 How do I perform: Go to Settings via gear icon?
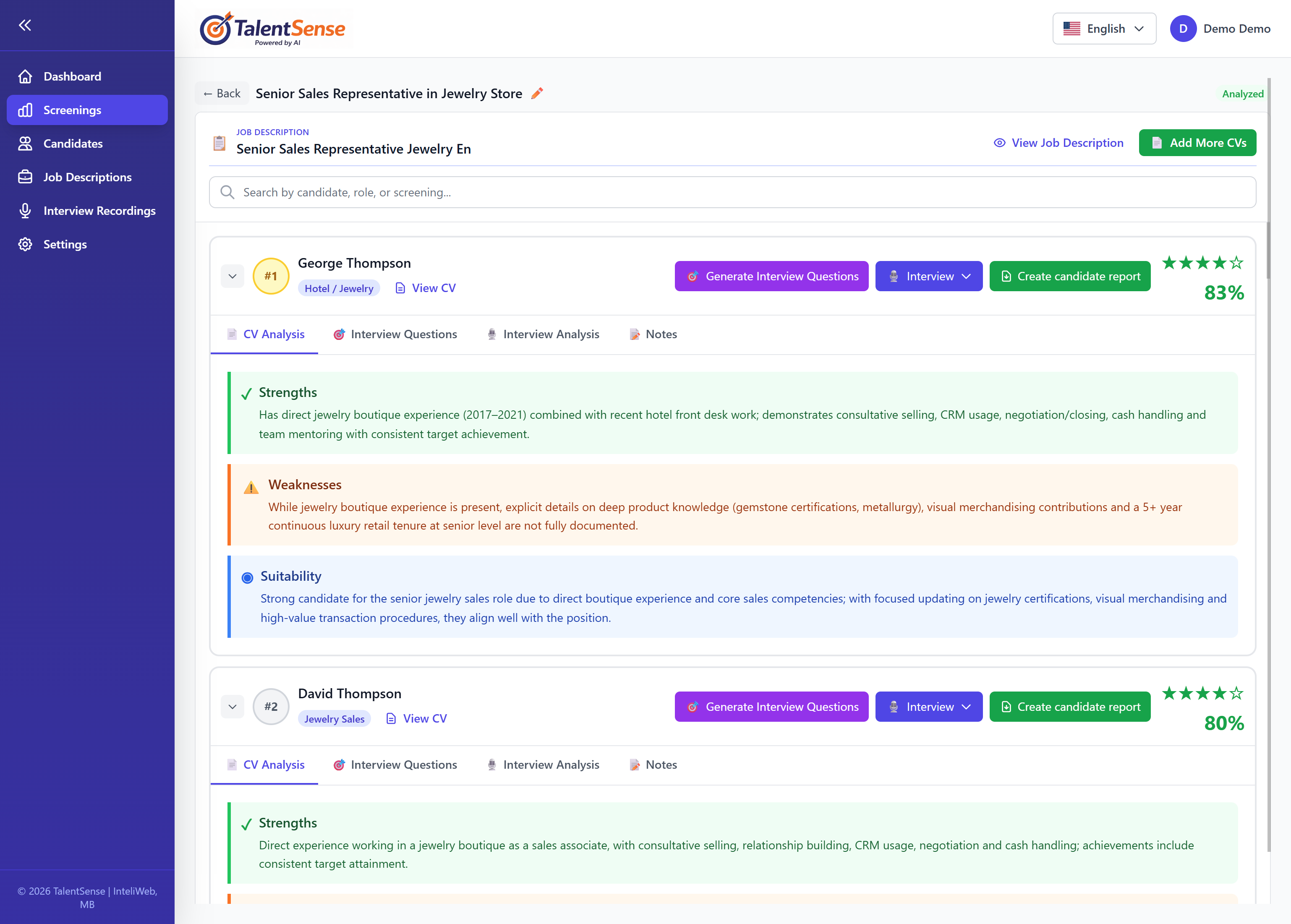24,244
